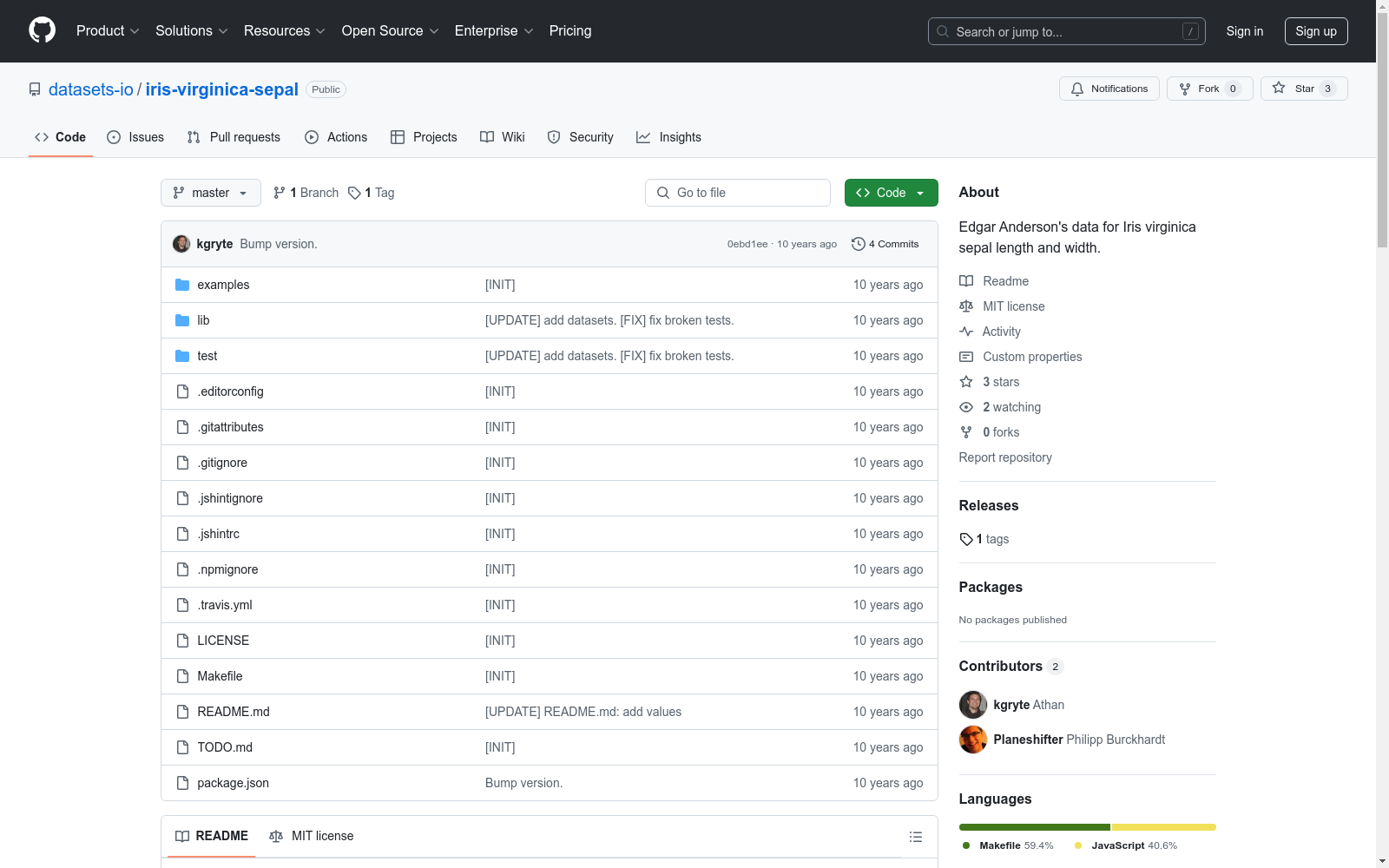The height and width of the screenshot is (868, 1389).
Task: Switch to the Issues tab
Action: (x=135, y=137)
